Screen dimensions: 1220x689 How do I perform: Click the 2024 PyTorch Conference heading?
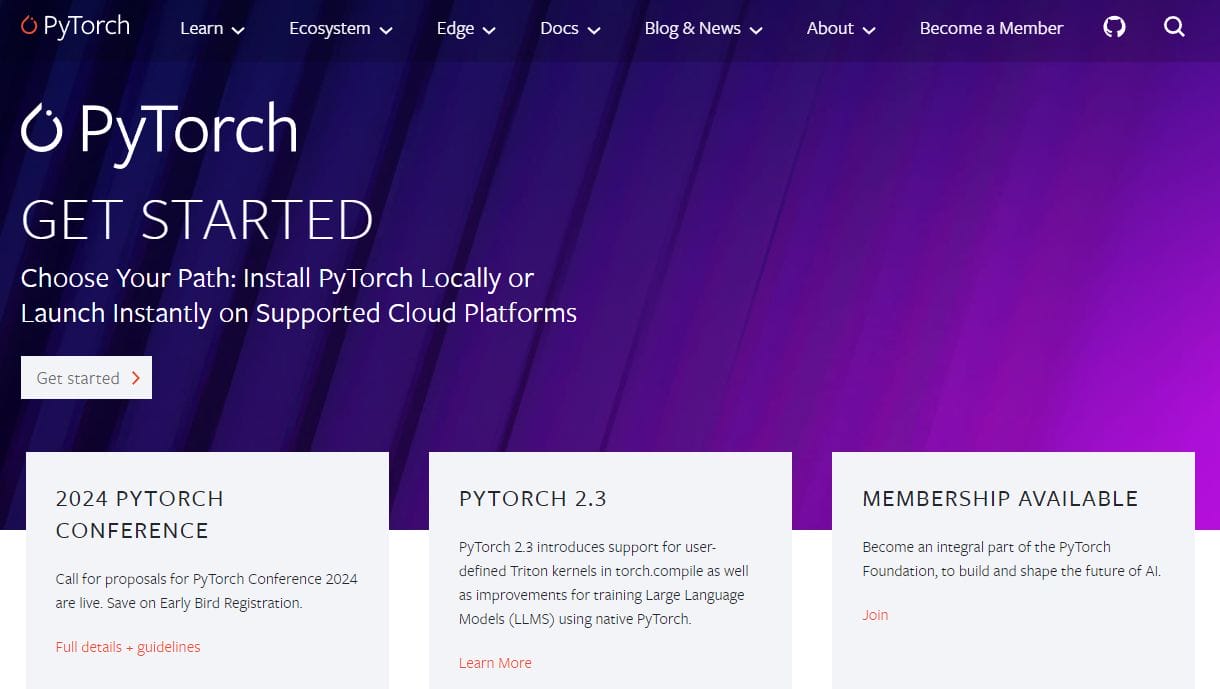pos(139,514)
